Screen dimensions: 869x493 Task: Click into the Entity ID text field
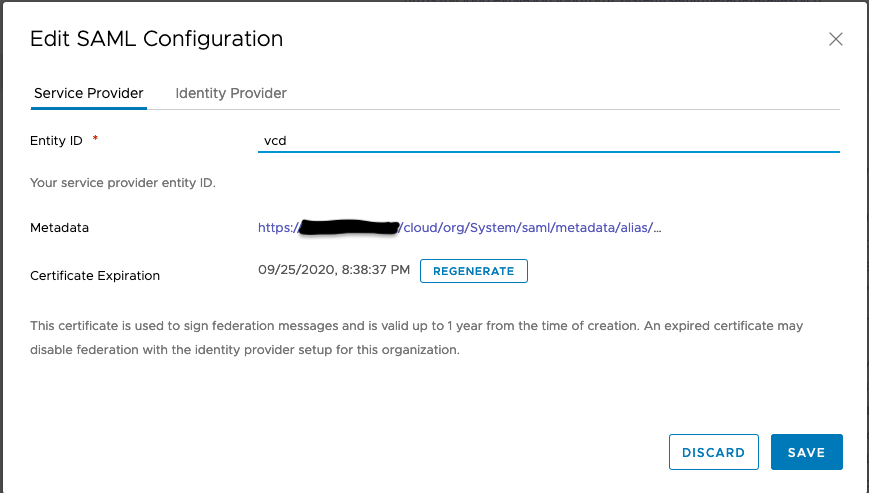click(548, 141)
